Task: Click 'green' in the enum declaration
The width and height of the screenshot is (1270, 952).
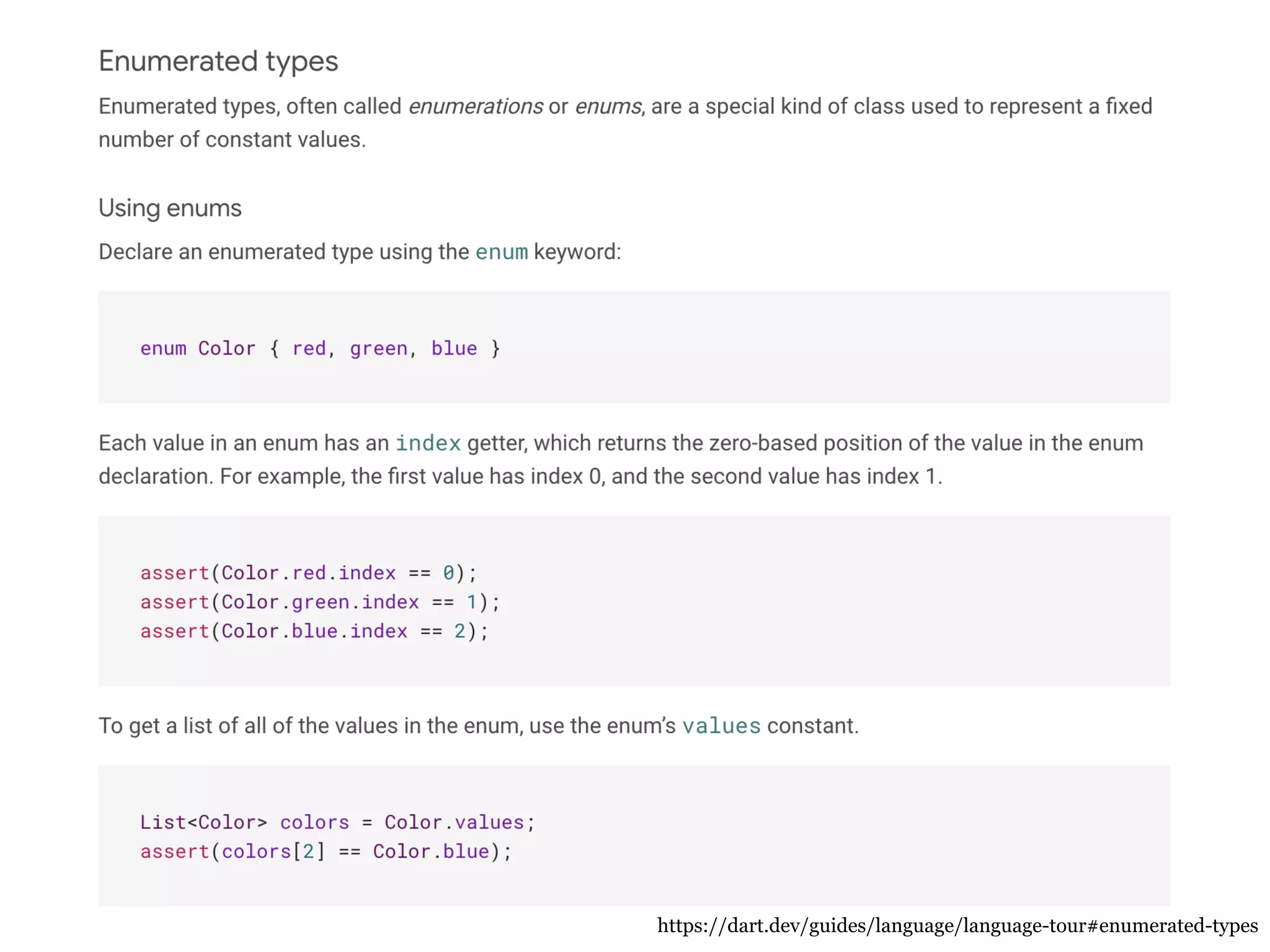Action: (378, 348)
